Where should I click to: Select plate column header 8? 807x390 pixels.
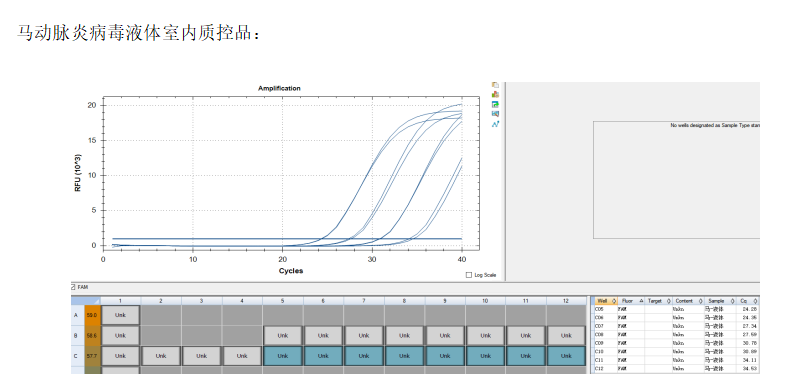tap(404, 300)
